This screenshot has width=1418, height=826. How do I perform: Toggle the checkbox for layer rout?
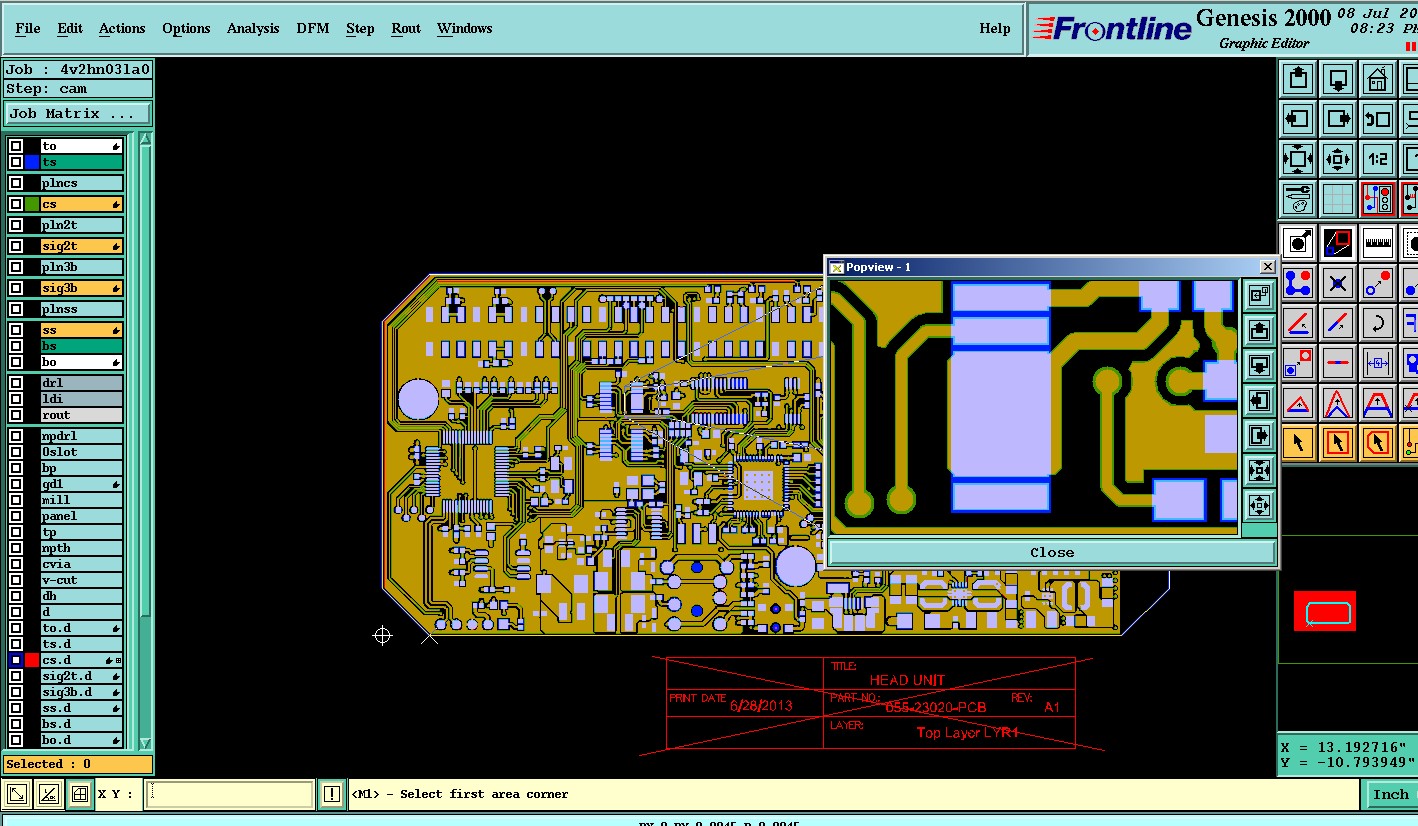(x=16, y=415)
